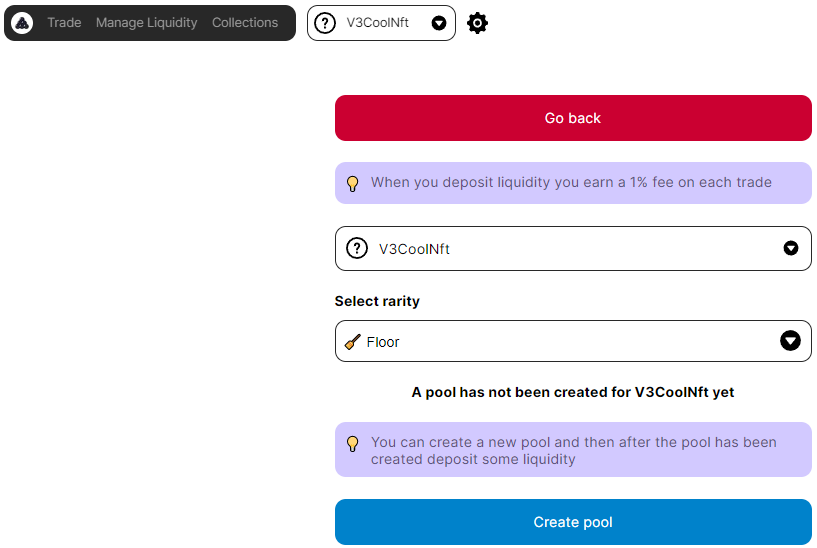Click lightbulb icon beside the 1% fee tip

coord(352,183)
